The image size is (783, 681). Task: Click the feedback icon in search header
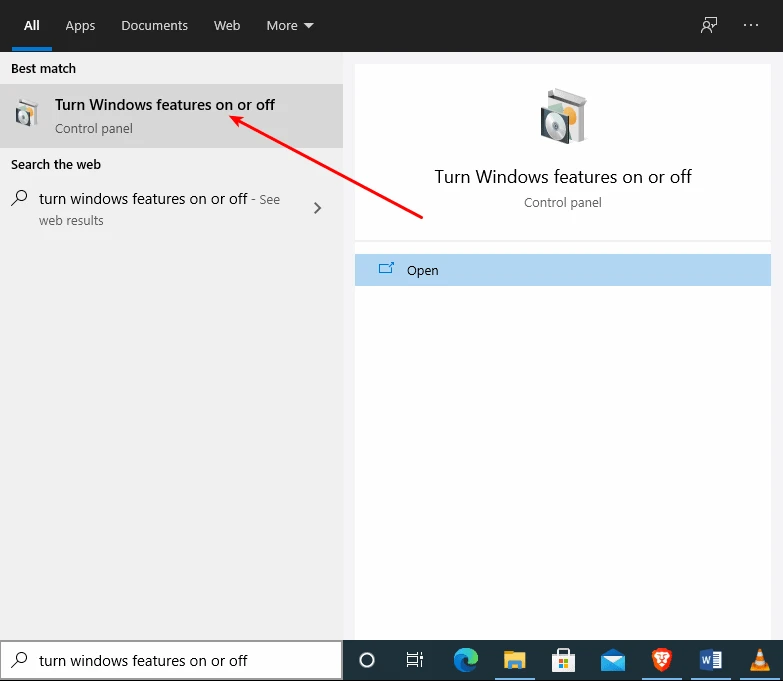pyautogui.click(x=709, y=25)
